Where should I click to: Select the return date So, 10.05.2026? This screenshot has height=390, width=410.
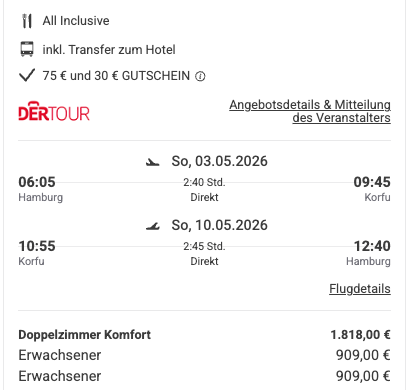pyautogui.click(x=219, y=225)
